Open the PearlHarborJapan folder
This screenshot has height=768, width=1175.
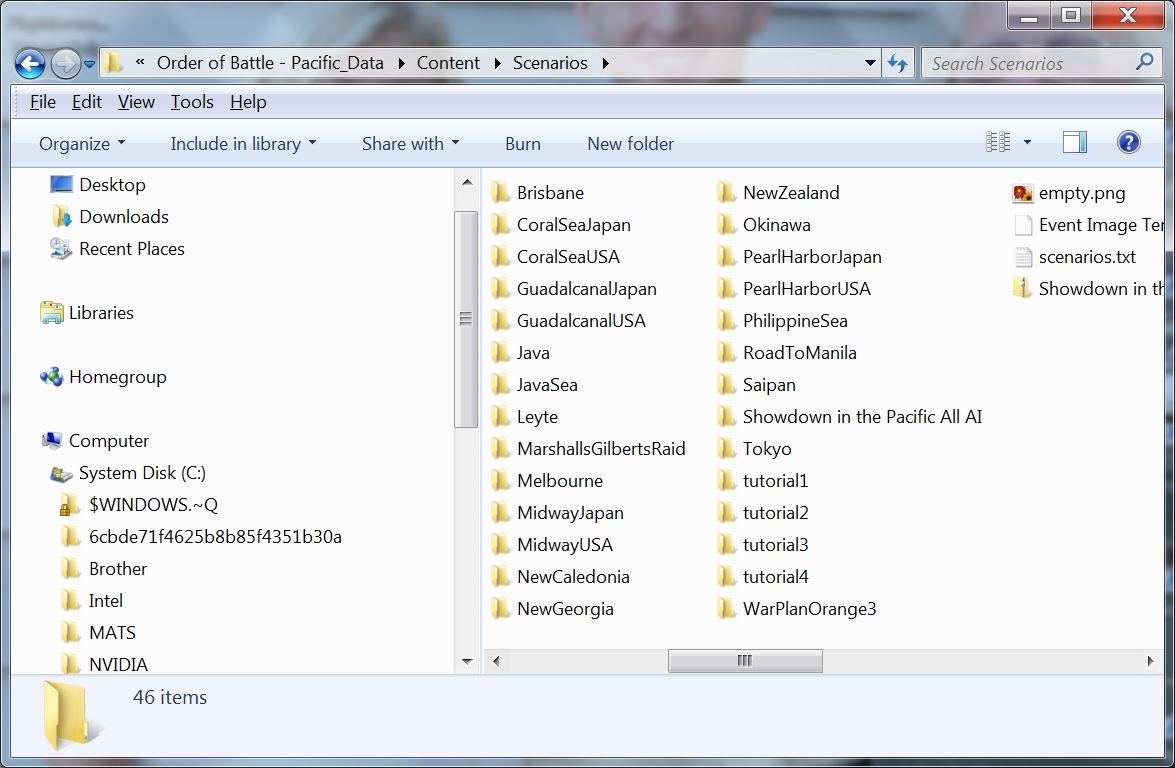point(811,257)
